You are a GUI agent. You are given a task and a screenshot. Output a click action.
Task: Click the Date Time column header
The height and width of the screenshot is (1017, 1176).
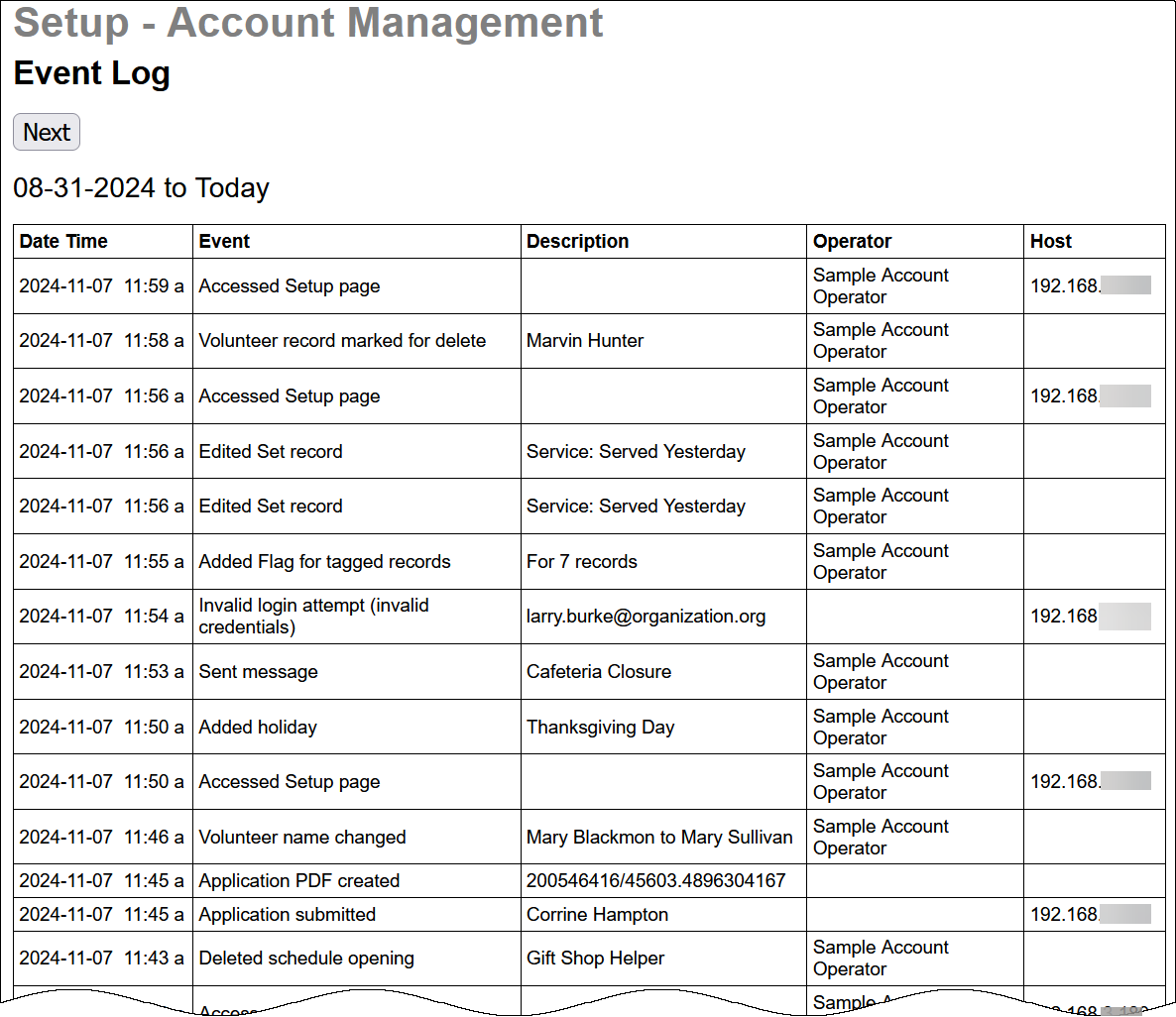(63, 241)
